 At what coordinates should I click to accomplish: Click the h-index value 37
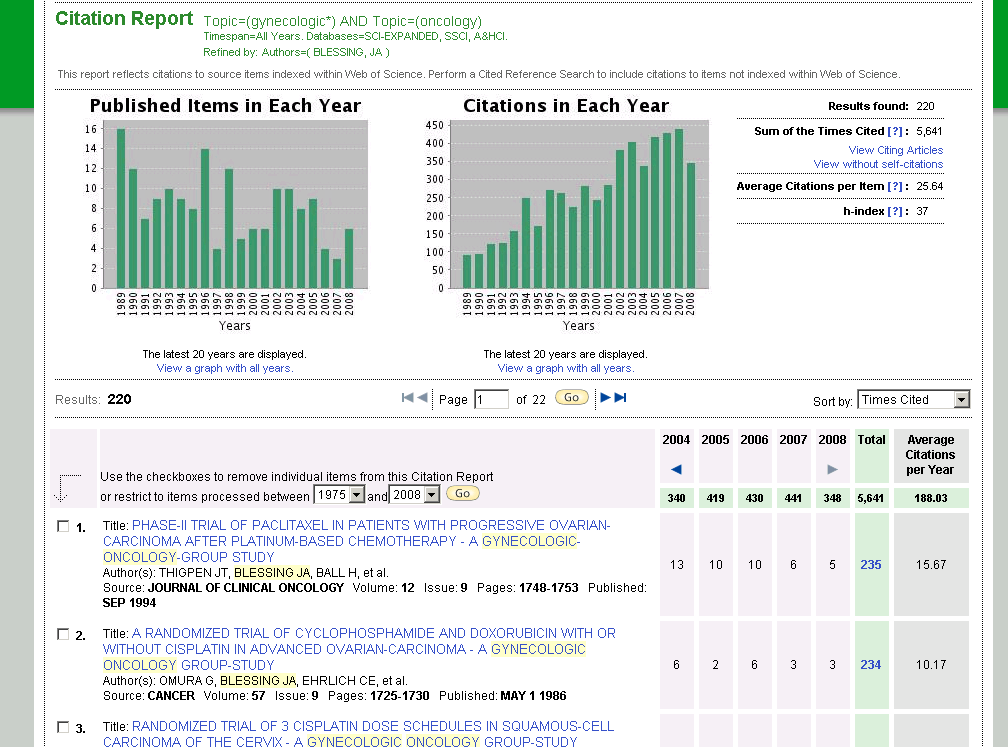[922, 212]
